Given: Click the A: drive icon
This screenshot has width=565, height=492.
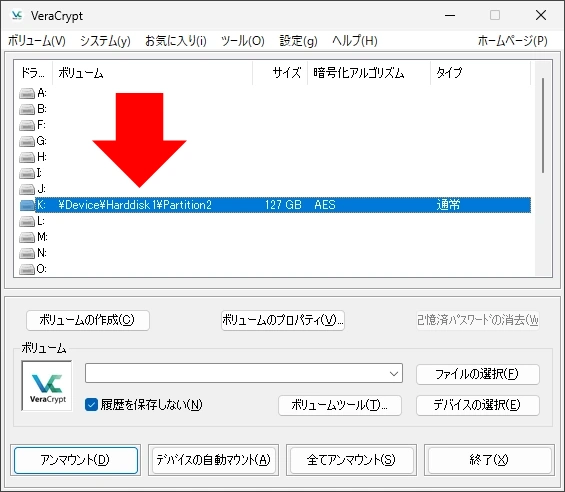Looking at the screenshot, I should click(27, 93).
